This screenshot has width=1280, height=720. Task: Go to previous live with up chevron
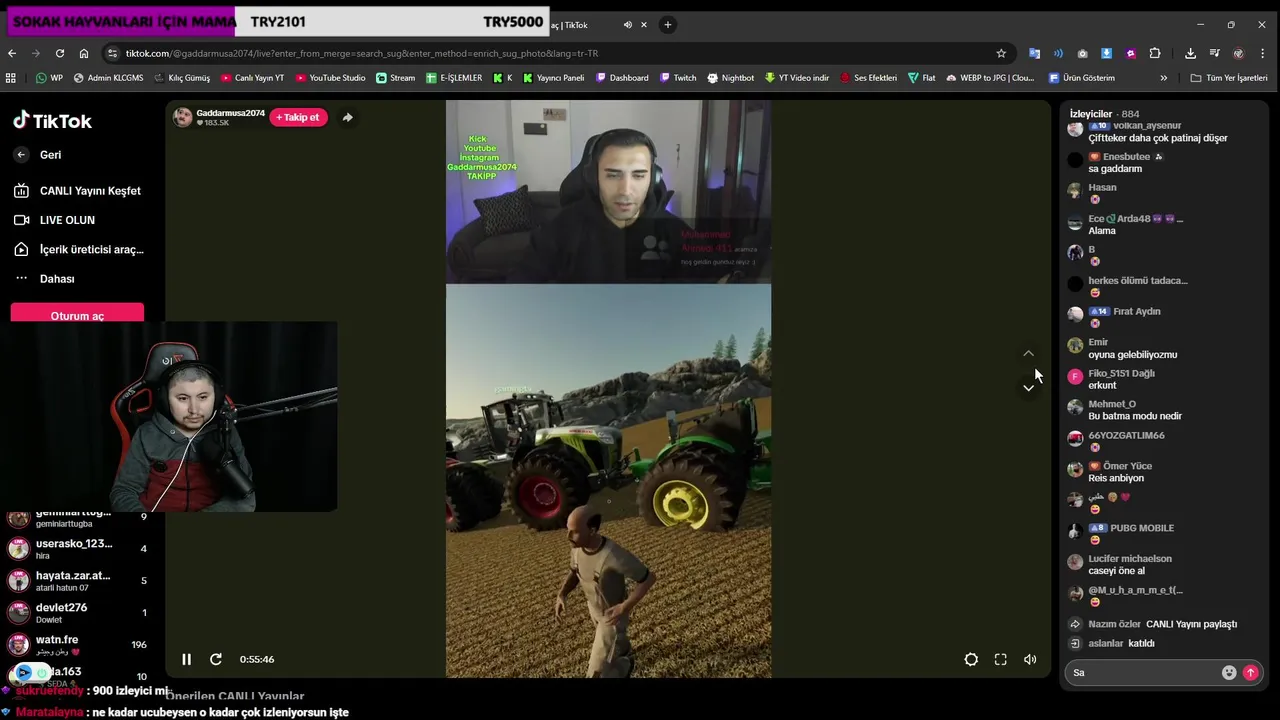[1028, 353]
